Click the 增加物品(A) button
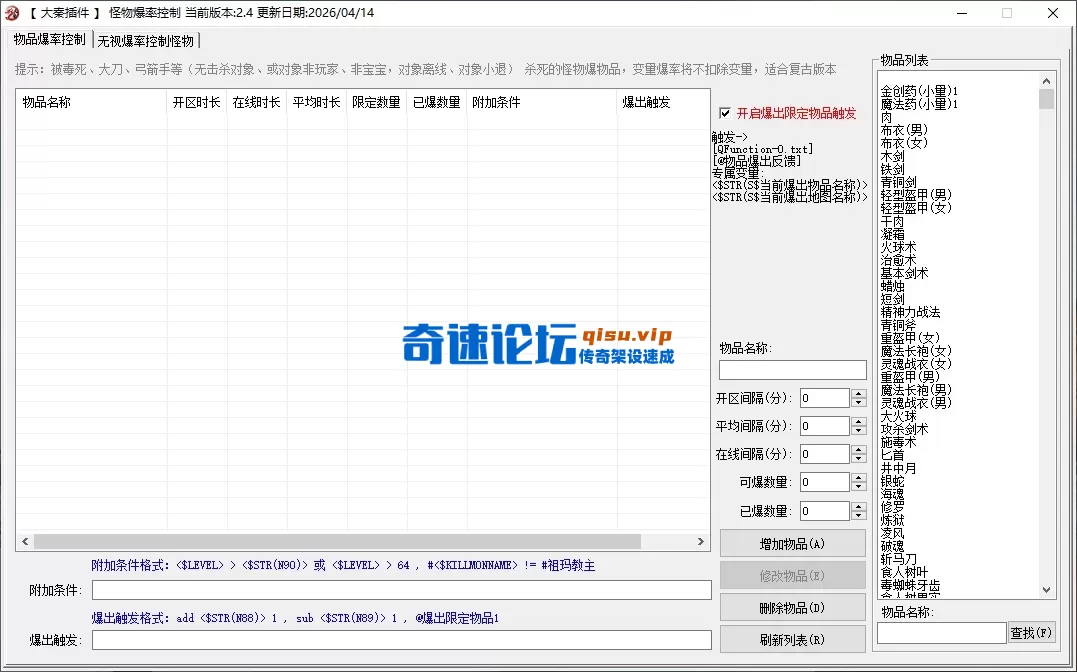1077x672 pixels. click(x=792, y=544)
